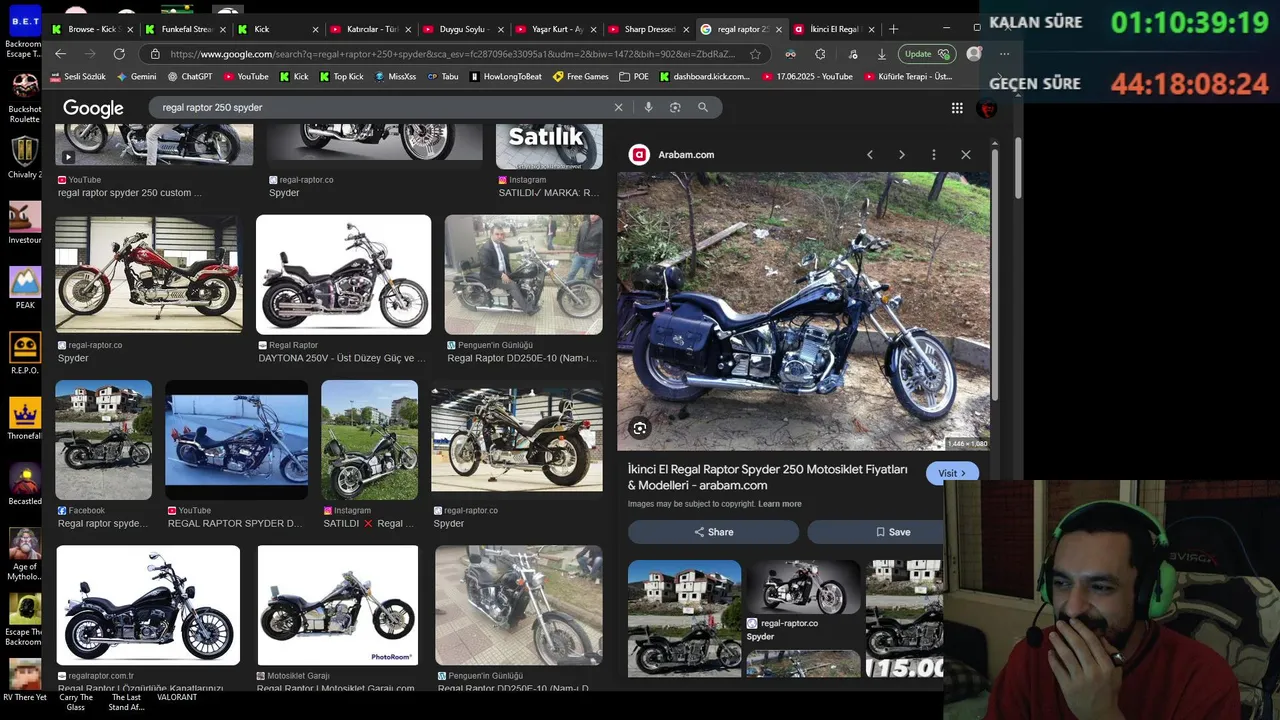Open Backrooms Escape desktop shortcut

24,31
